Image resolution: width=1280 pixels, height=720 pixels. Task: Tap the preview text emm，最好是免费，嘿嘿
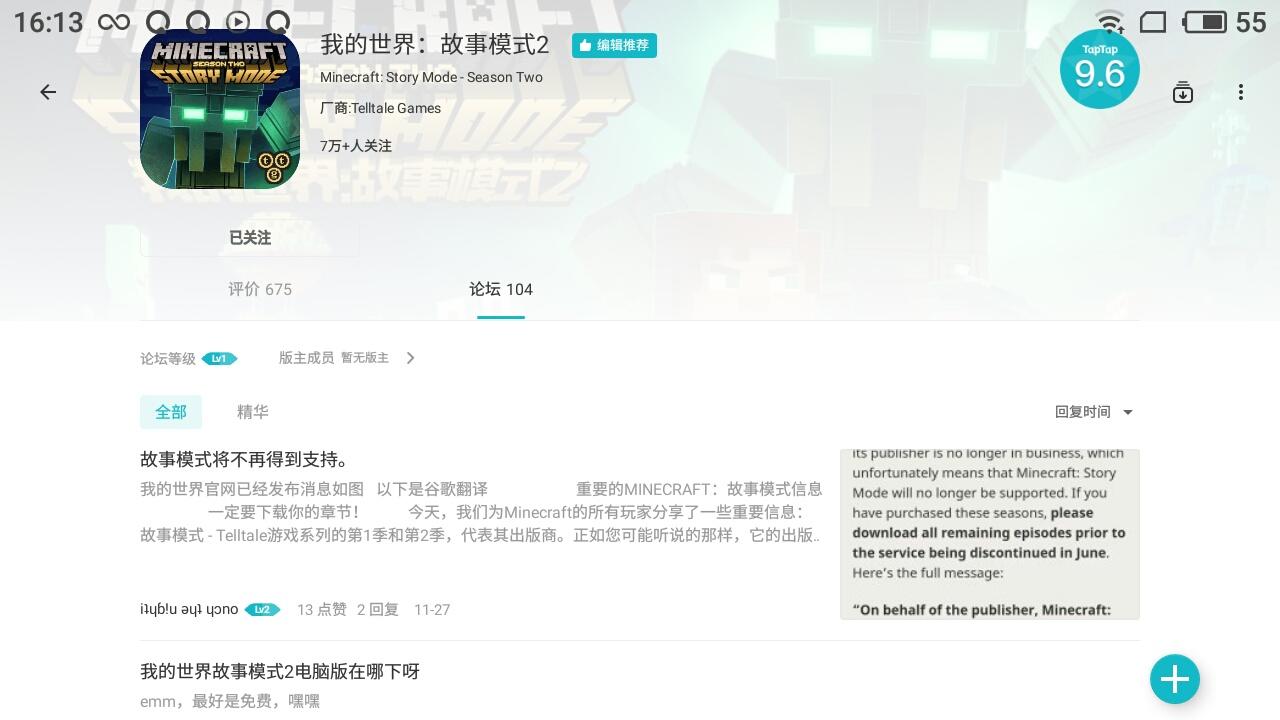tap(230, 702)
